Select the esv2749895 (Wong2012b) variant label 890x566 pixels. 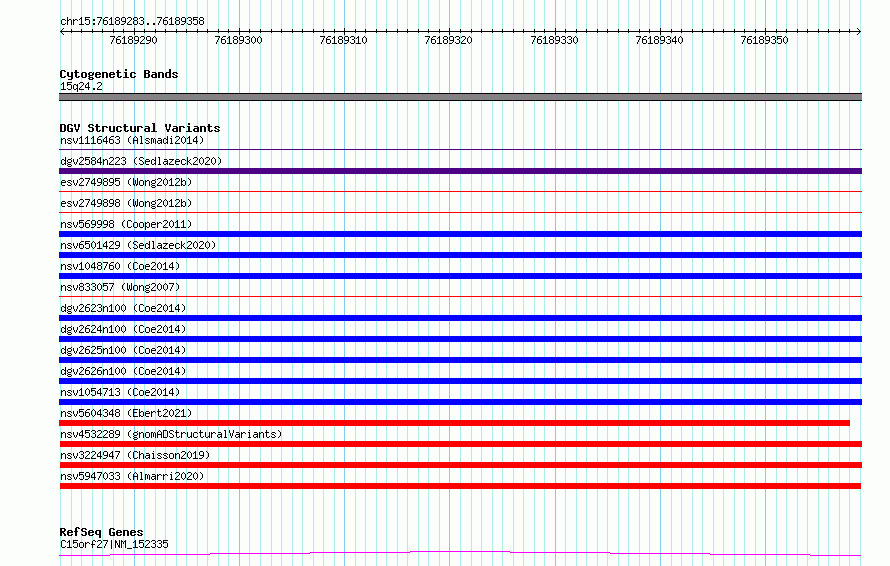(x=126, y=182)
